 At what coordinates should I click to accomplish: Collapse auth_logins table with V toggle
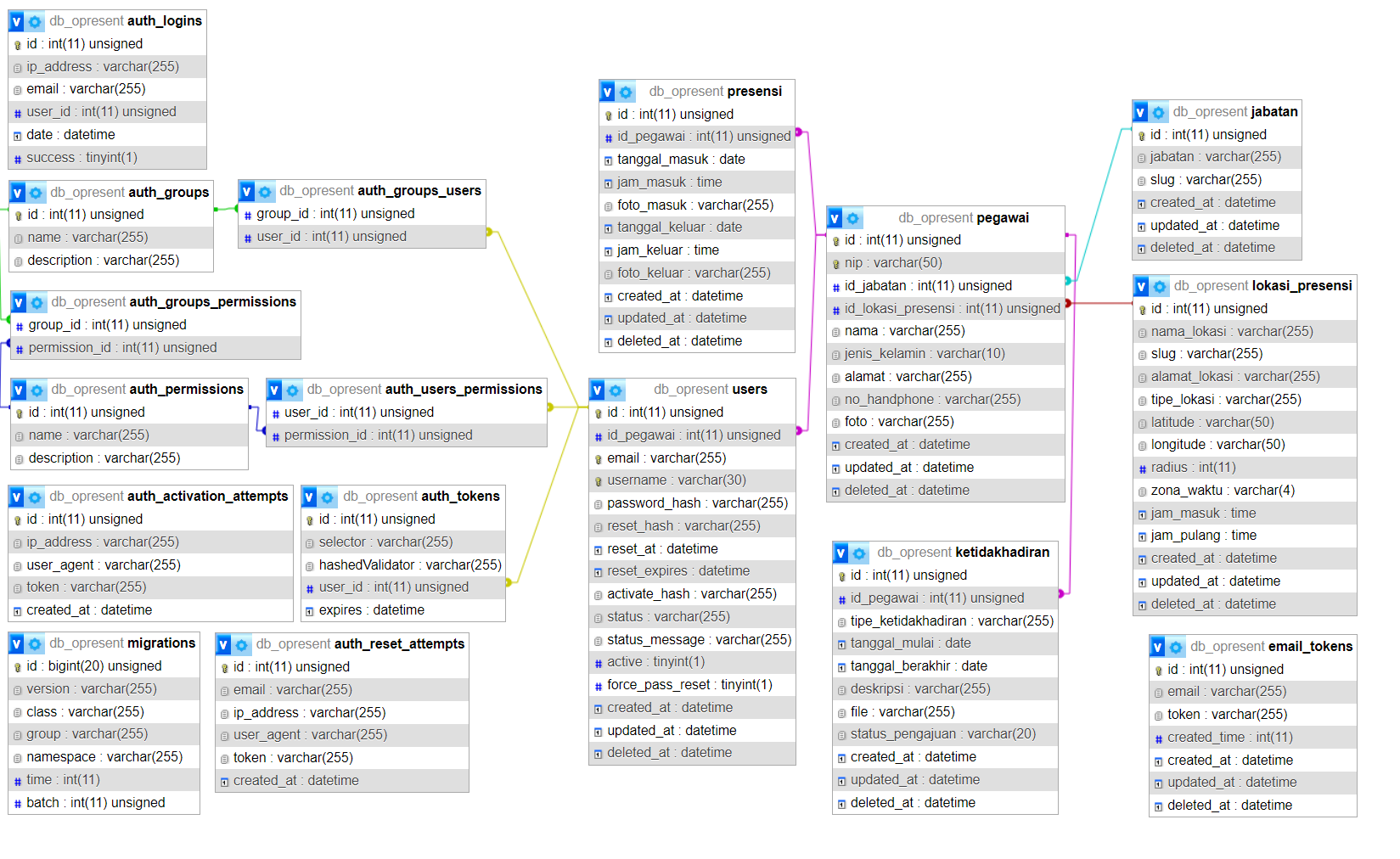pos(17,21)
